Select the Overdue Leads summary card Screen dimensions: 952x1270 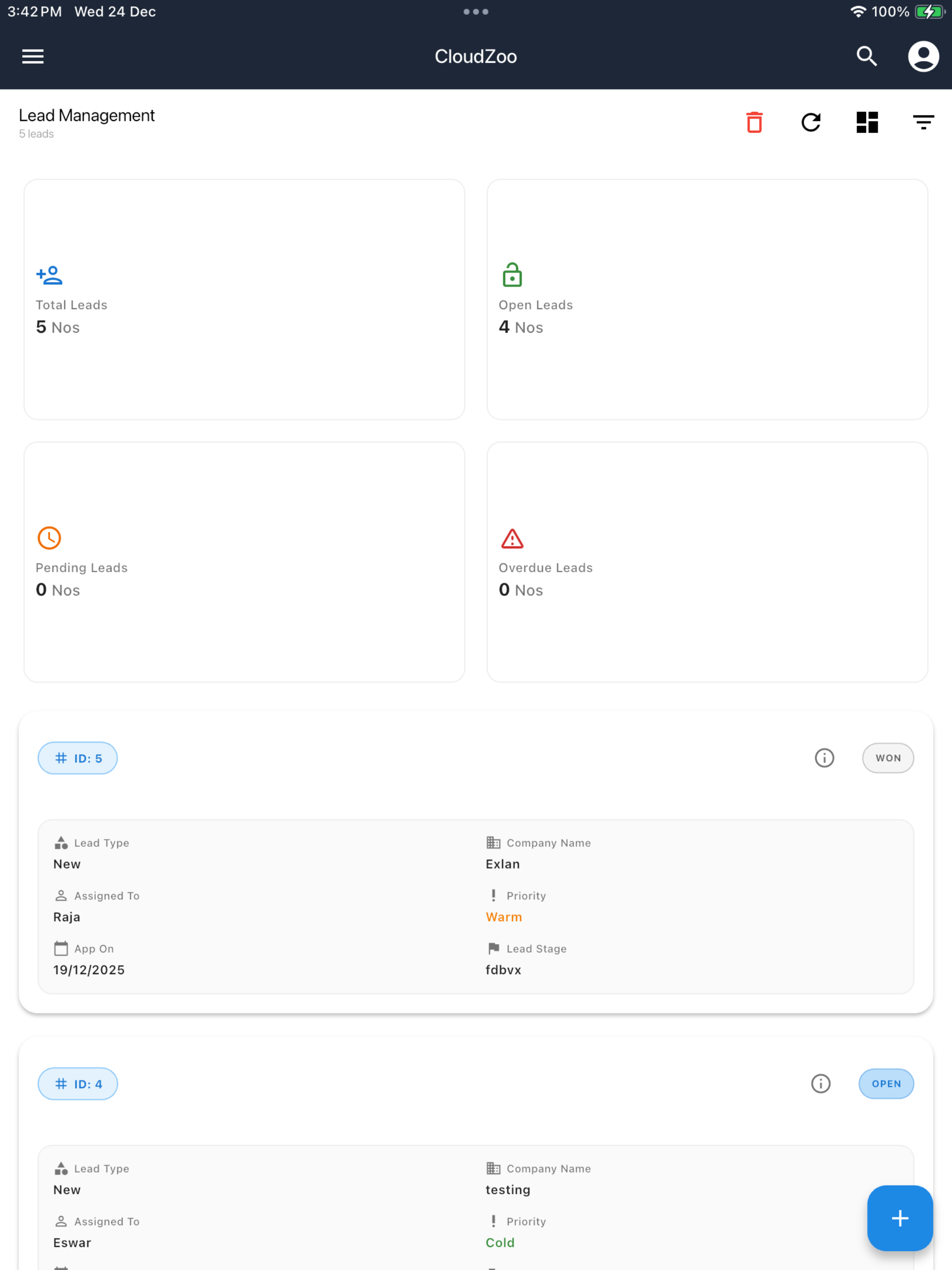[707, 562]
